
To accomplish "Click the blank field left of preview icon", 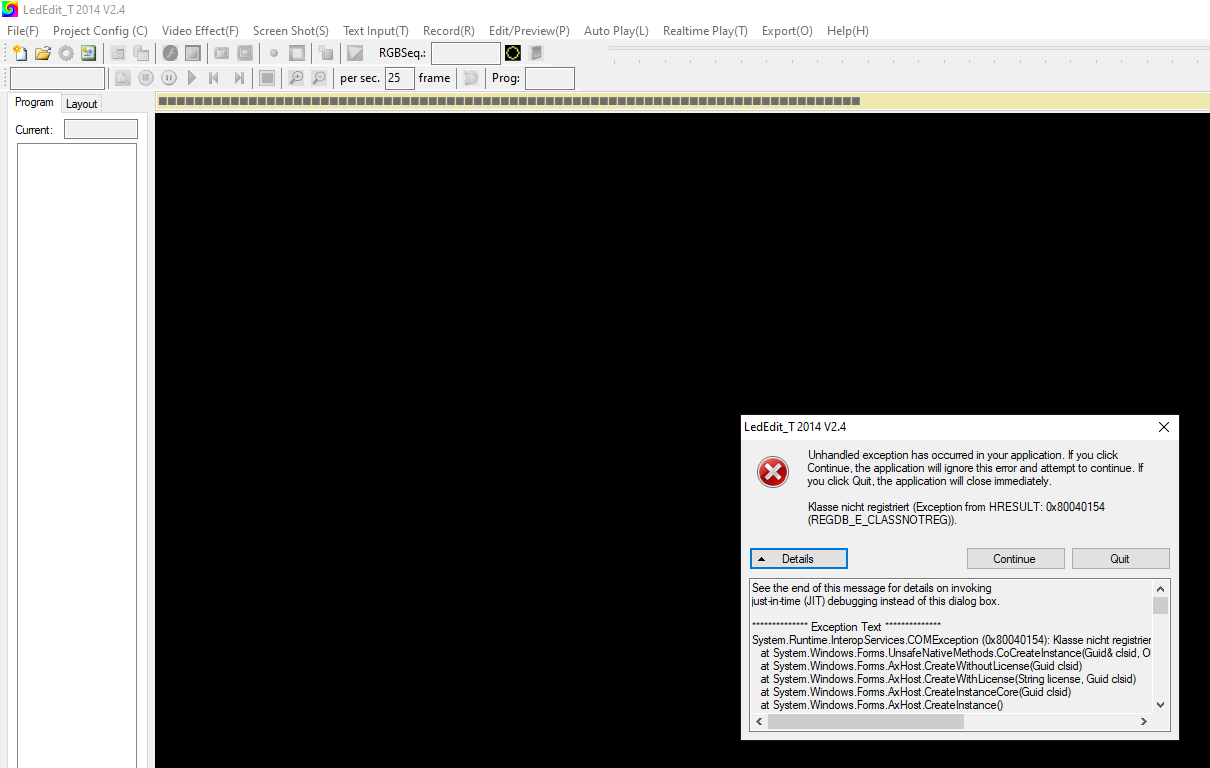I will tap(57, 78).
